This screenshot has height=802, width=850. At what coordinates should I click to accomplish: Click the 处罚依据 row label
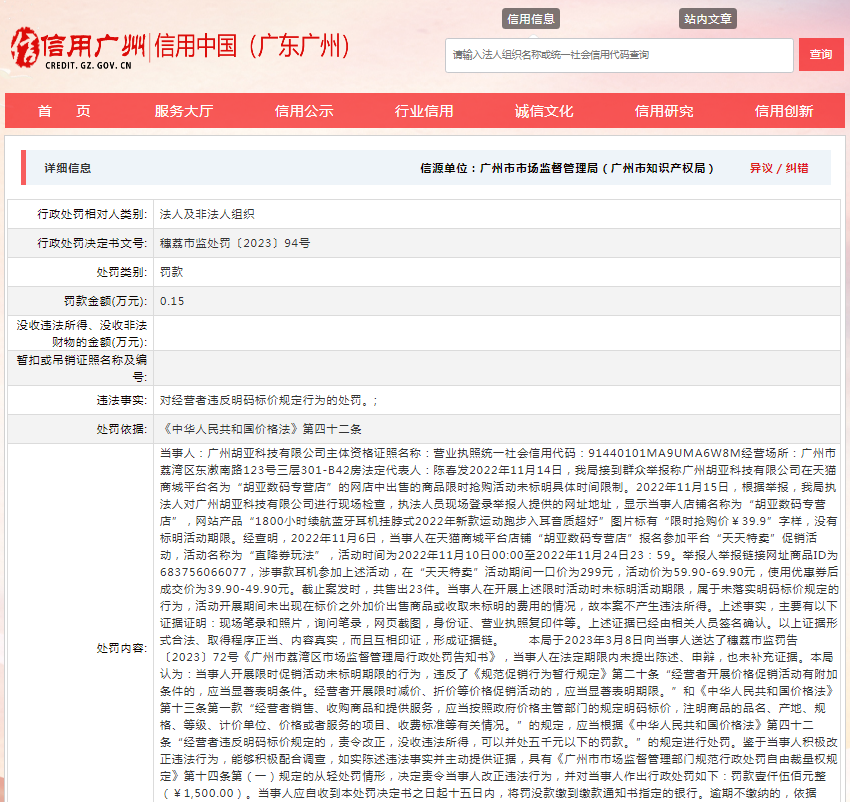[x=122, y=429]
